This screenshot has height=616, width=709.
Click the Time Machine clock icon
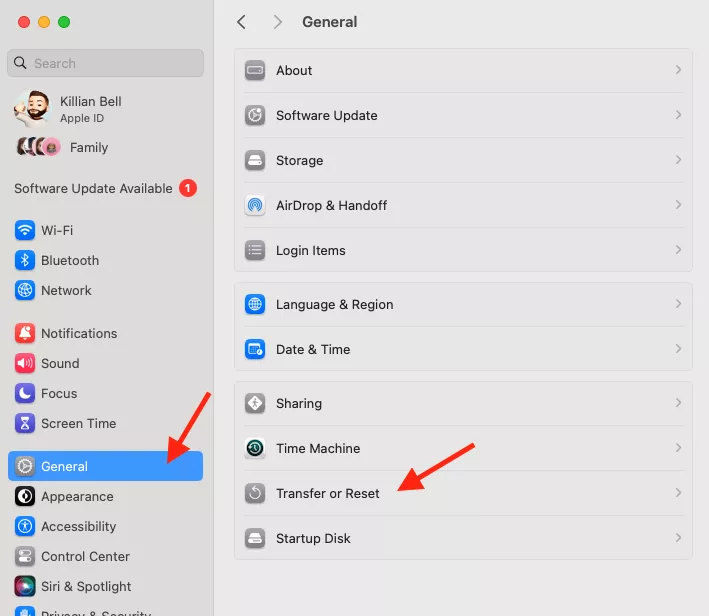click(255, 448)
